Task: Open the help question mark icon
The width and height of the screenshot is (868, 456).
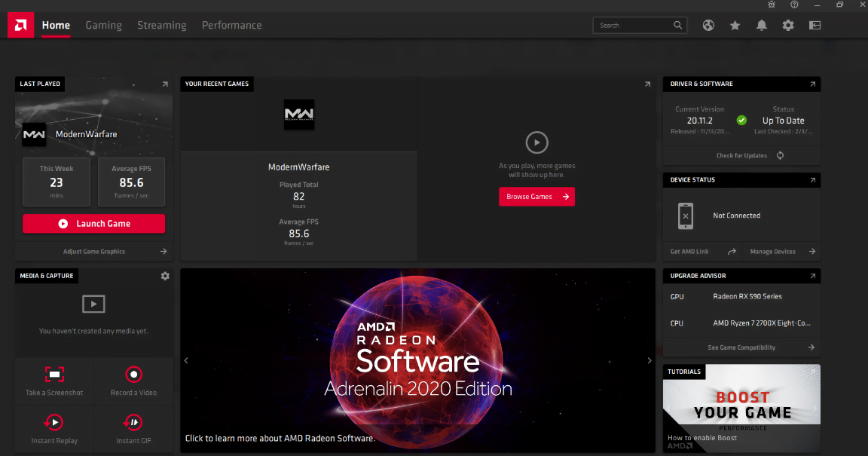Action: (x=794, y=4)
